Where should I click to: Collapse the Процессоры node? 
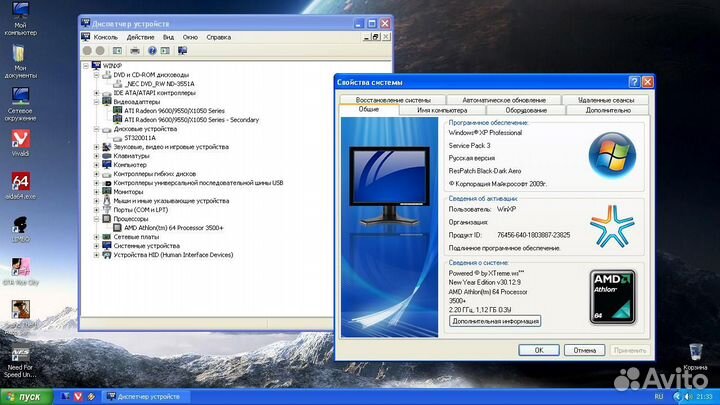point(96,219)
